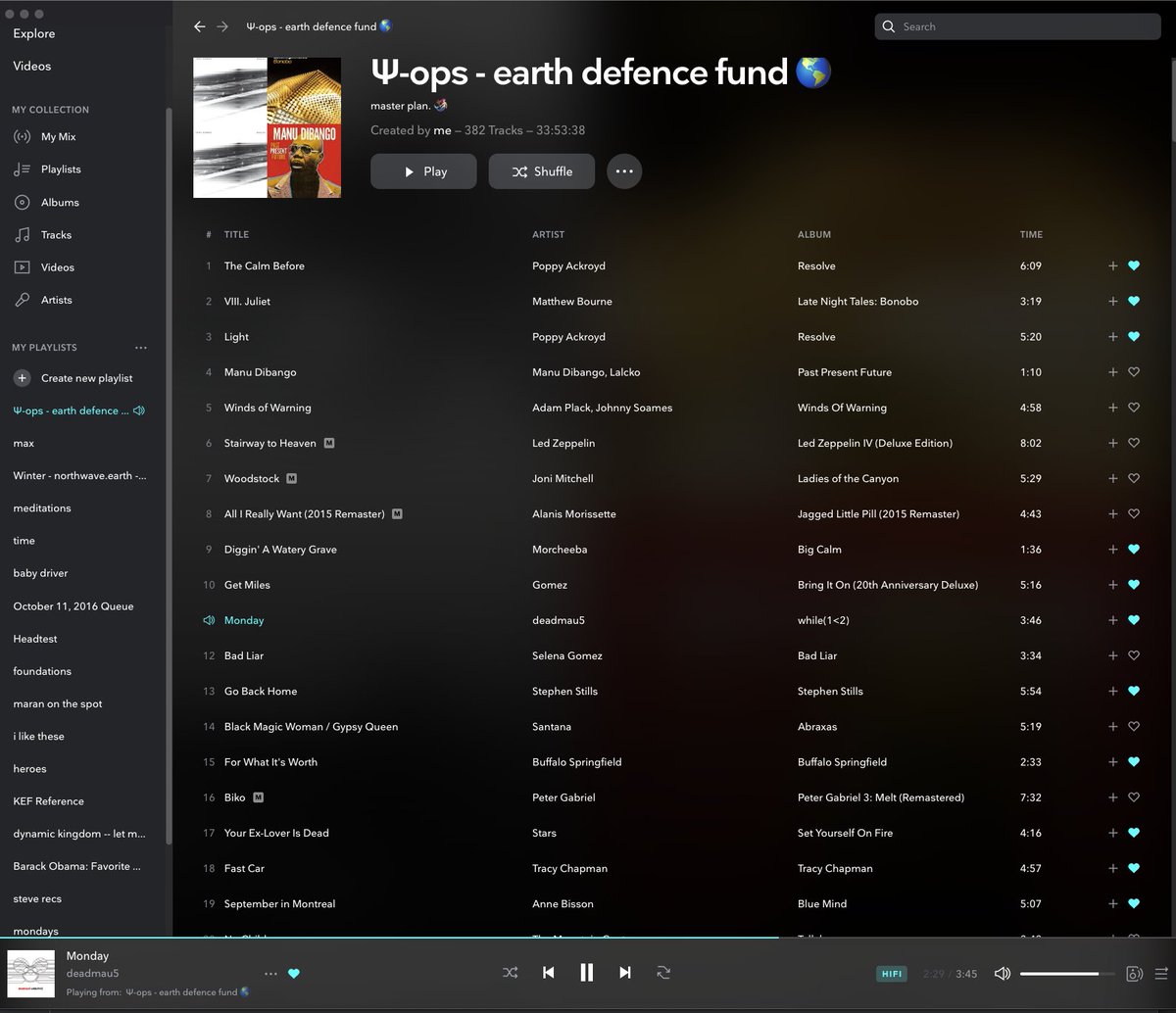The width and height of the screenshot is (1176, 1013).
Task: Favorite All I Really Want
Action: (x=1134, y=513)
